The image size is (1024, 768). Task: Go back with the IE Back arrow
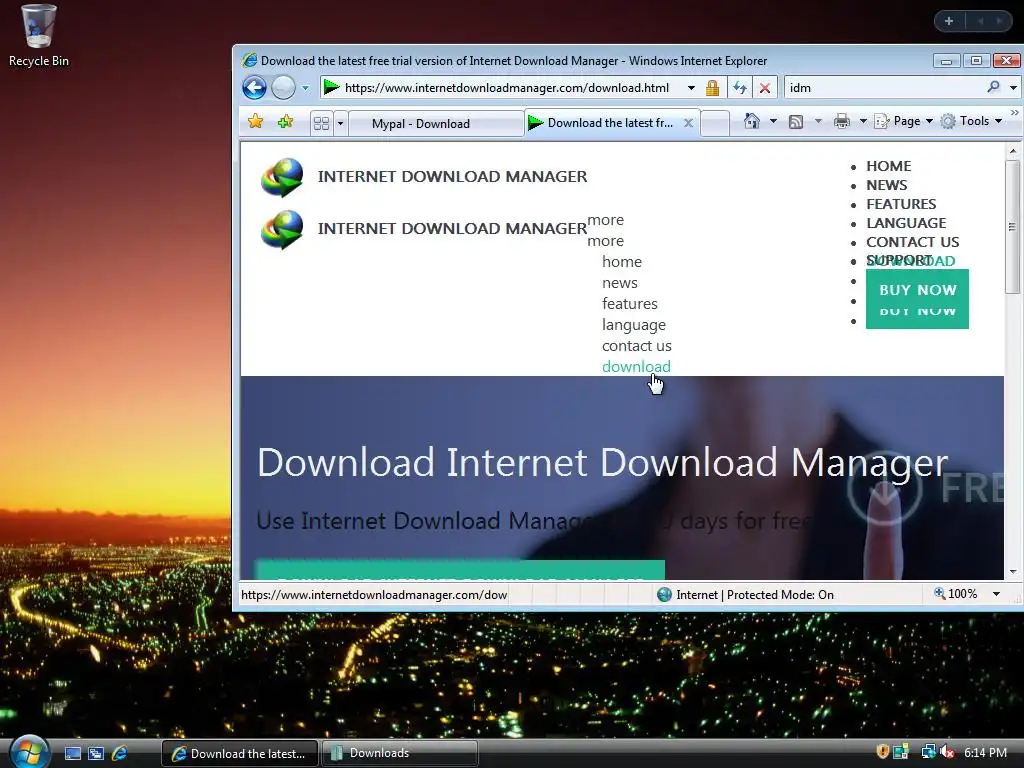254,88
